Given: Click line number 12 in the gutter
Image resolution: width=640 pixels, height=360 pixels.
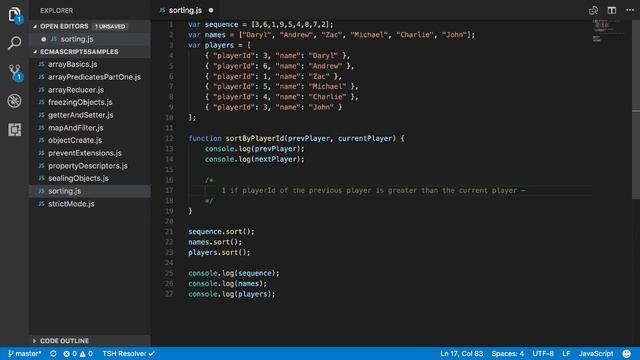Looking at the screenshot, I should (x=169, y=138).
